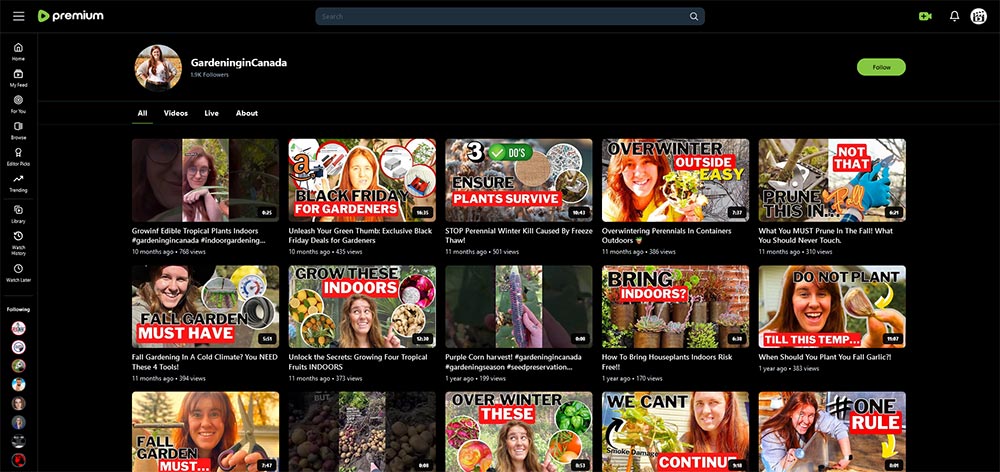Follow the GardeninginCanada channel
This screenshot has width=1000, height=472.
click(x=881, y=67)
